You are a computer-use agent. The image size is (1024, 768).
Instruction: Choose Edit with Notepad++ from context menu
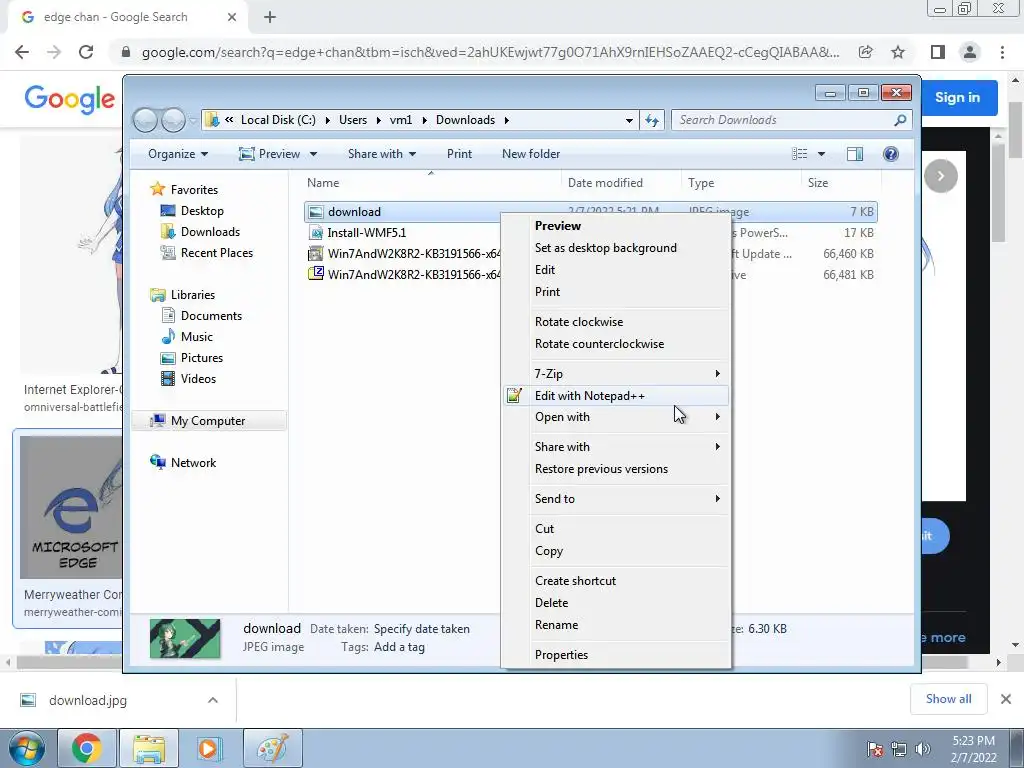tap(616, 396)
